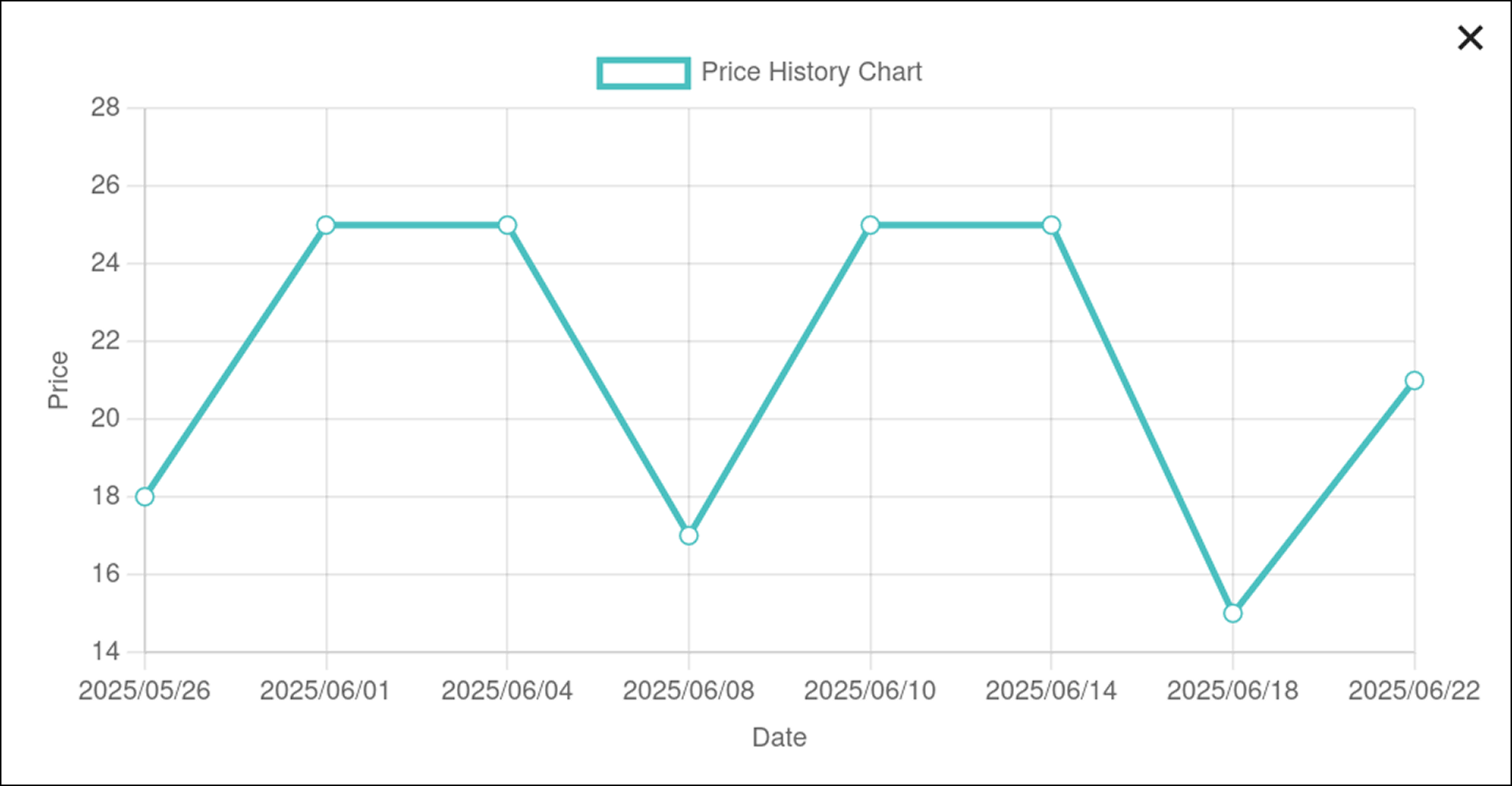Click the 2025/06/01 date axis label

326,691
